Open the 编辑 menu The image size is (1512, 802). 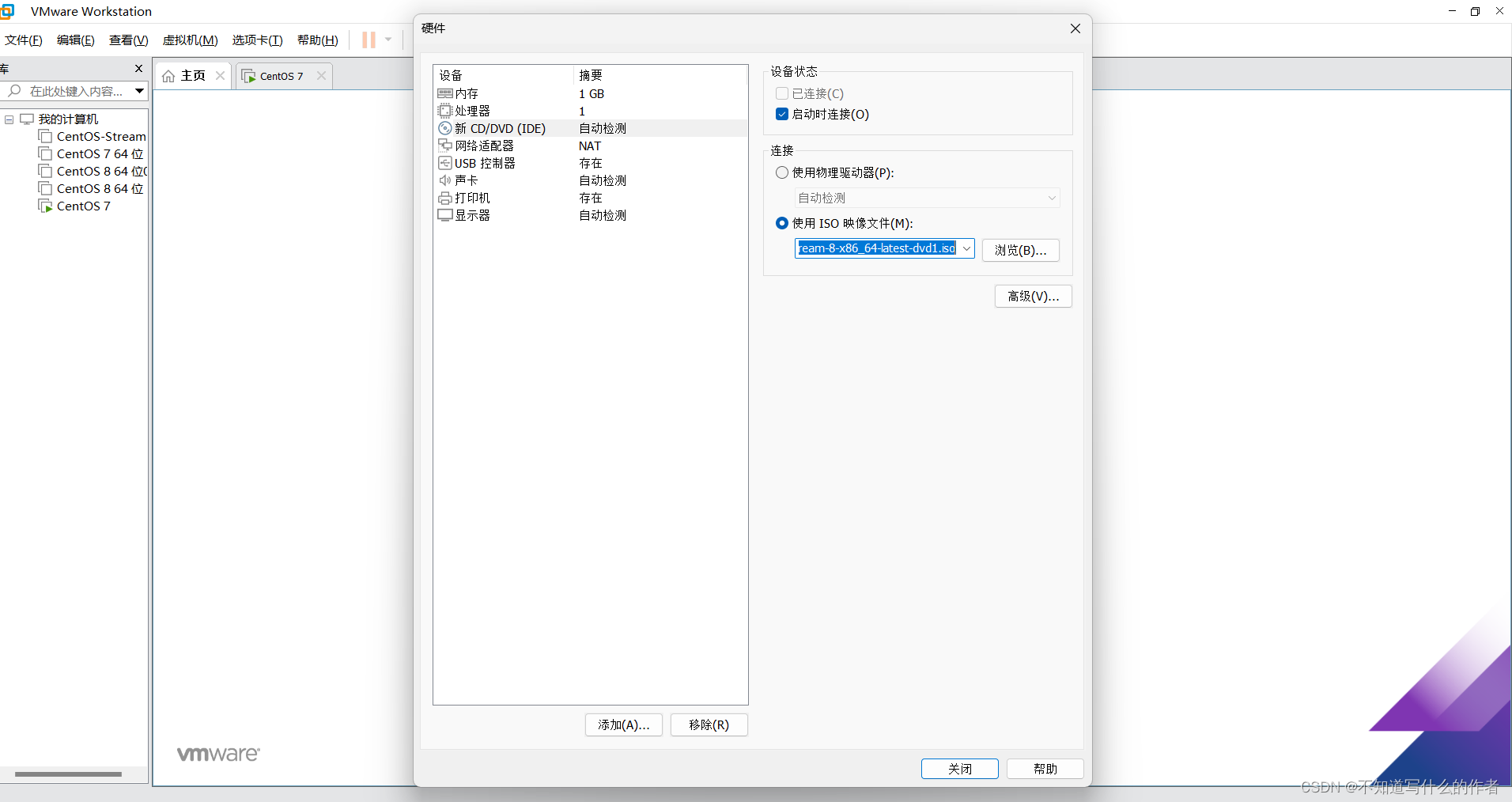pyautogui.click(x=76, y=40)
